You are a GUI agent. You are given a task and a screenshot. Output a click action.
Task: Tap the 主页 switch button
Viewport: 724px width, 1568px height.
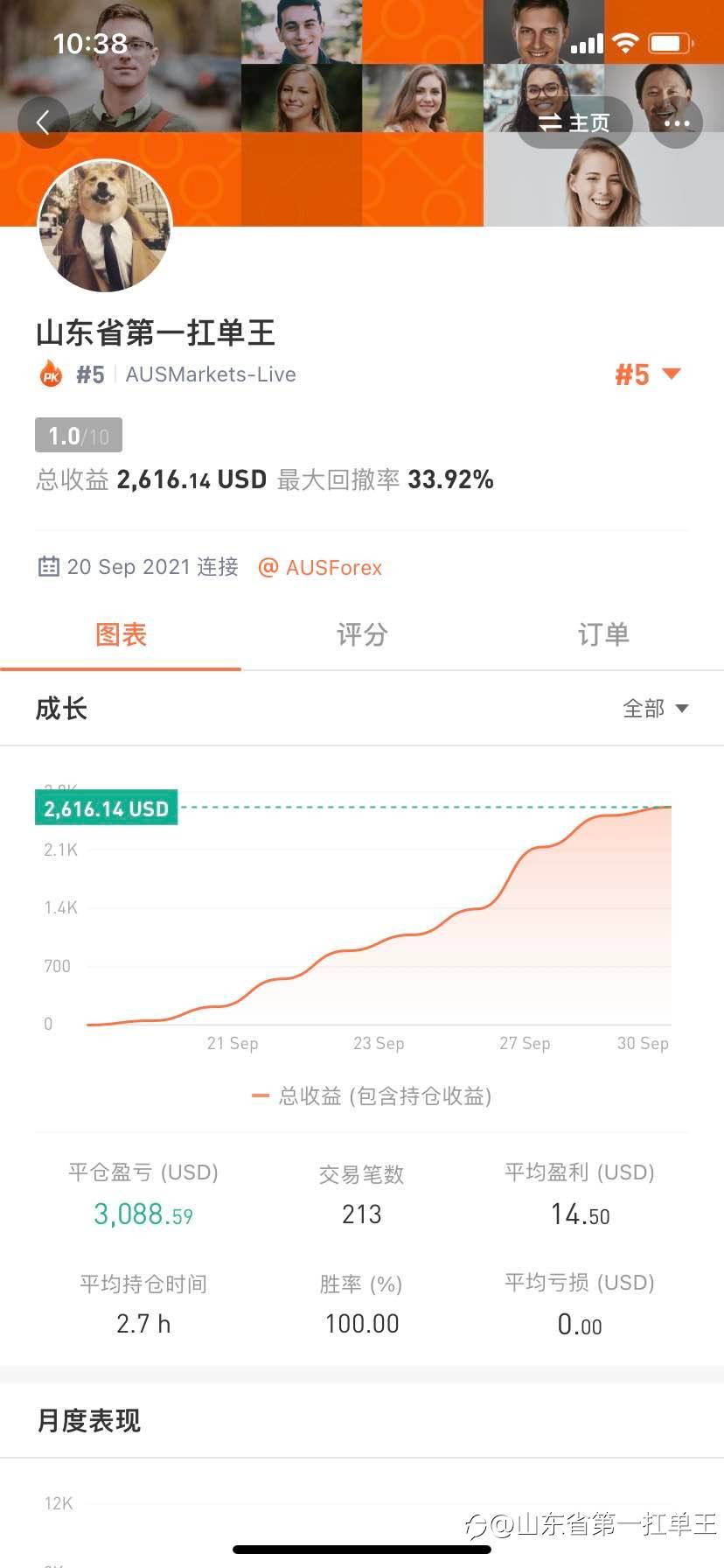pos(574,123)
